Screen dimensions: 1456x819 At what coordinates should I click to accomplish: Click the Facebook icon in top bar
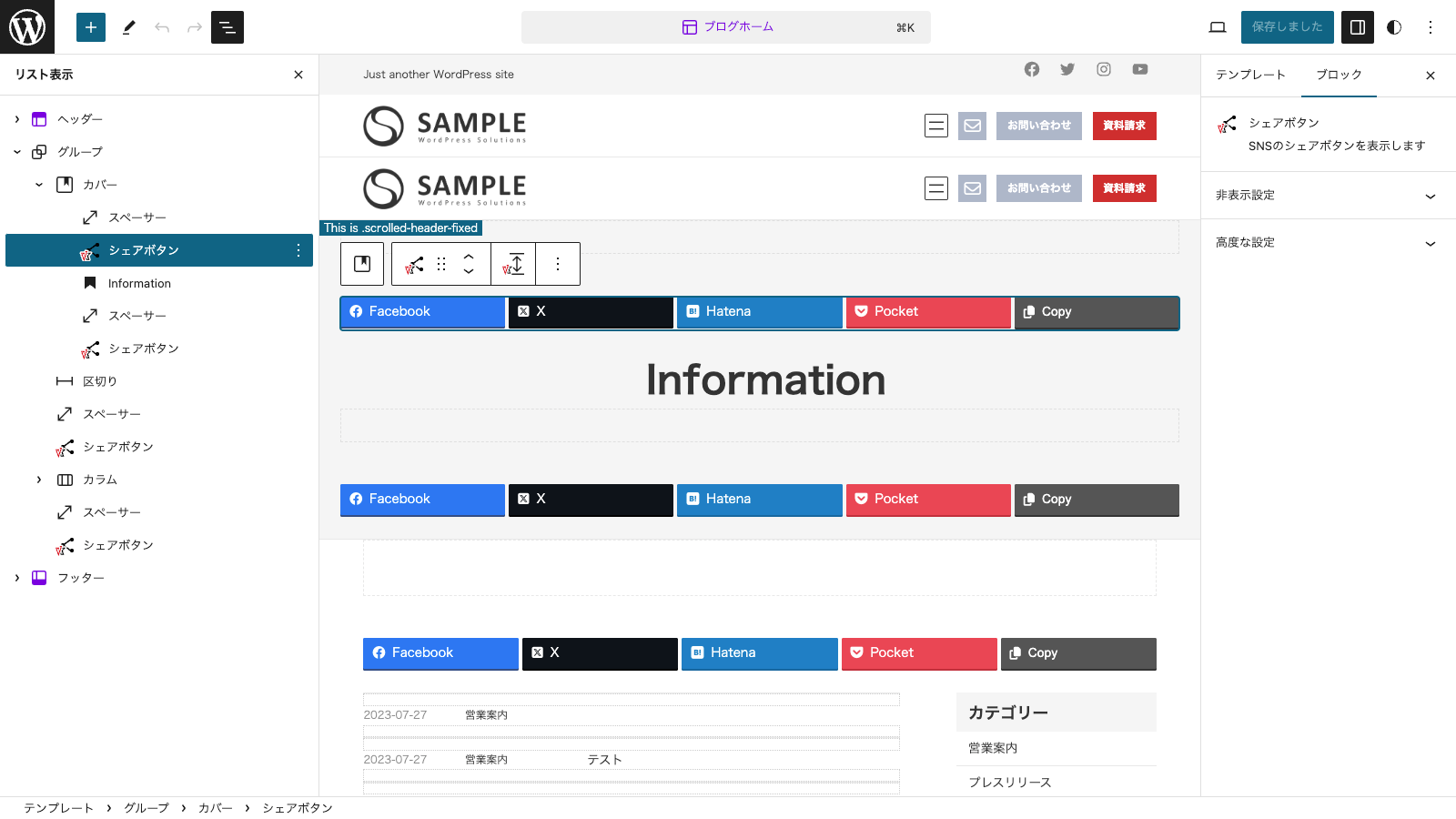(1032, 69)
